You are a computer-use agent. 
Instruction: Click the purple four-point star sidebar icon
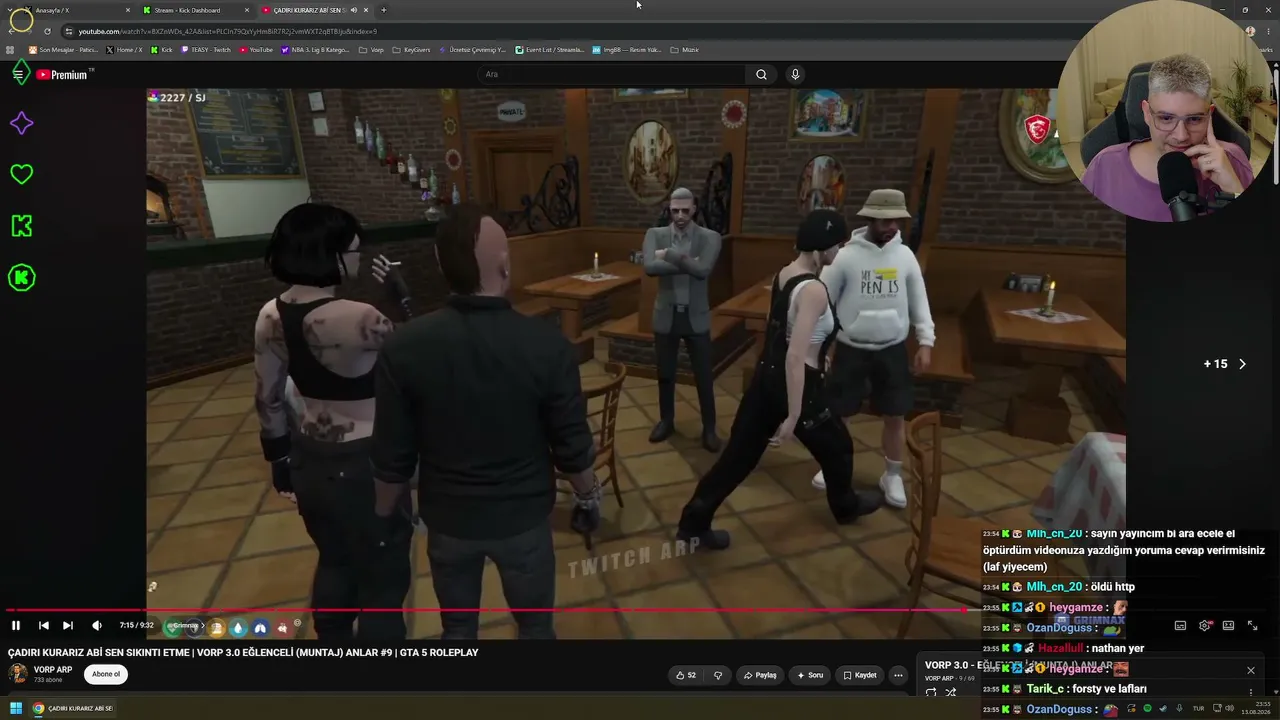click(21, 123)
